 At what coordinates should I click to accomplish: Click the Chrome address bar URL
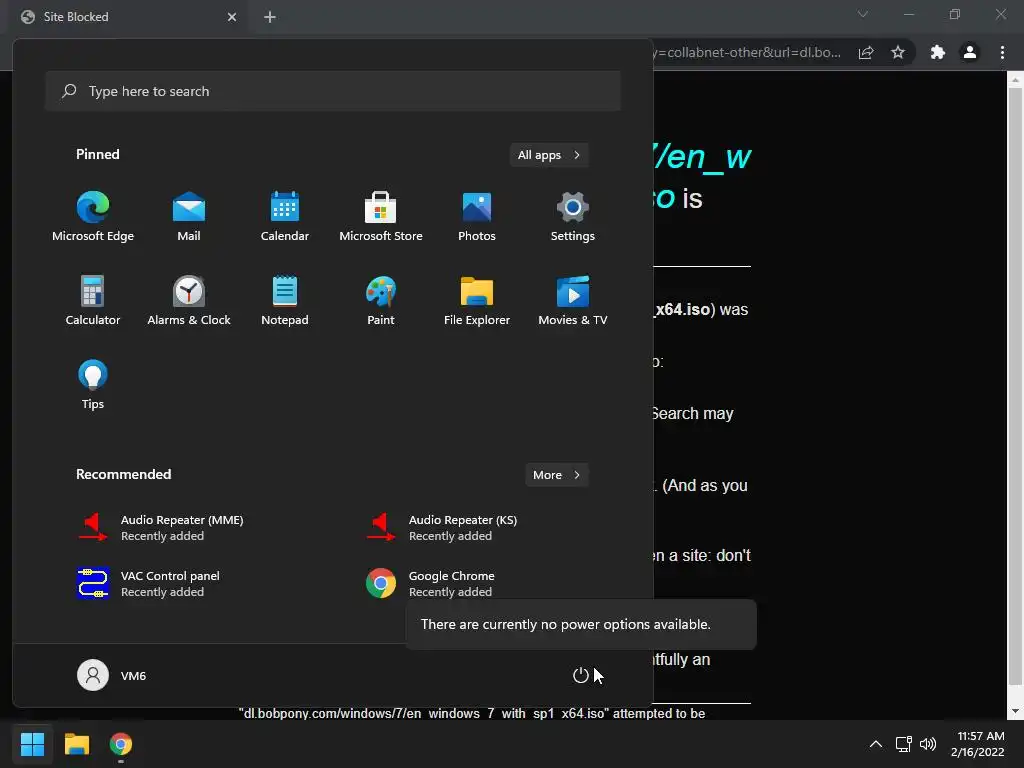(x=747, y=52)
